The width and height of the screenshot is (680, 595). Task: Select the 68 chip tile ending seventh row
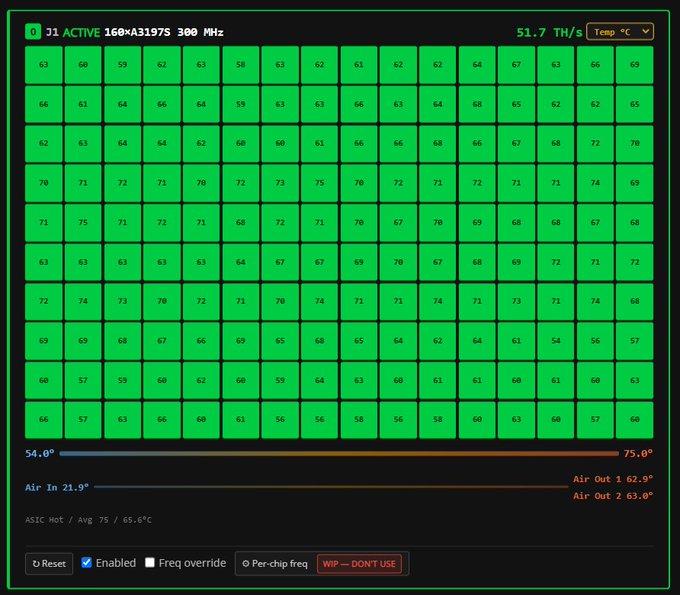pyautogui.click(x=634, y=301)
